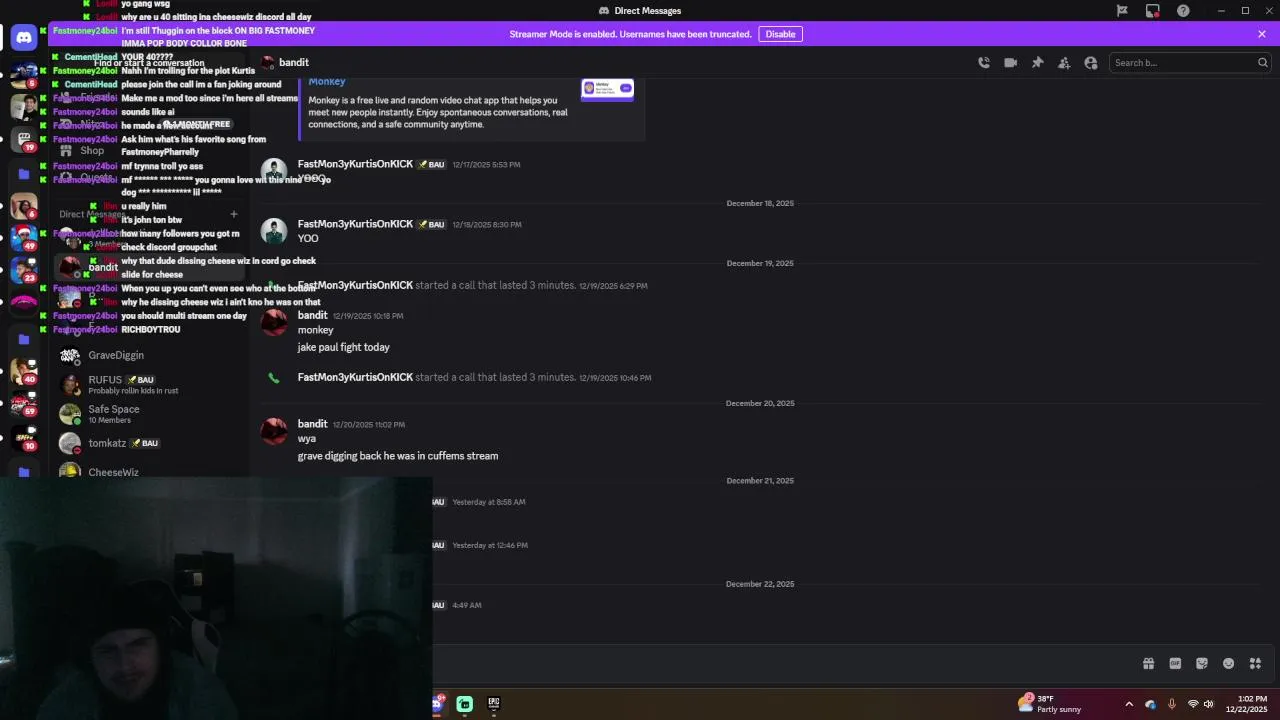
Task: Open Discord Help question mark icon
Action: 1184,11
